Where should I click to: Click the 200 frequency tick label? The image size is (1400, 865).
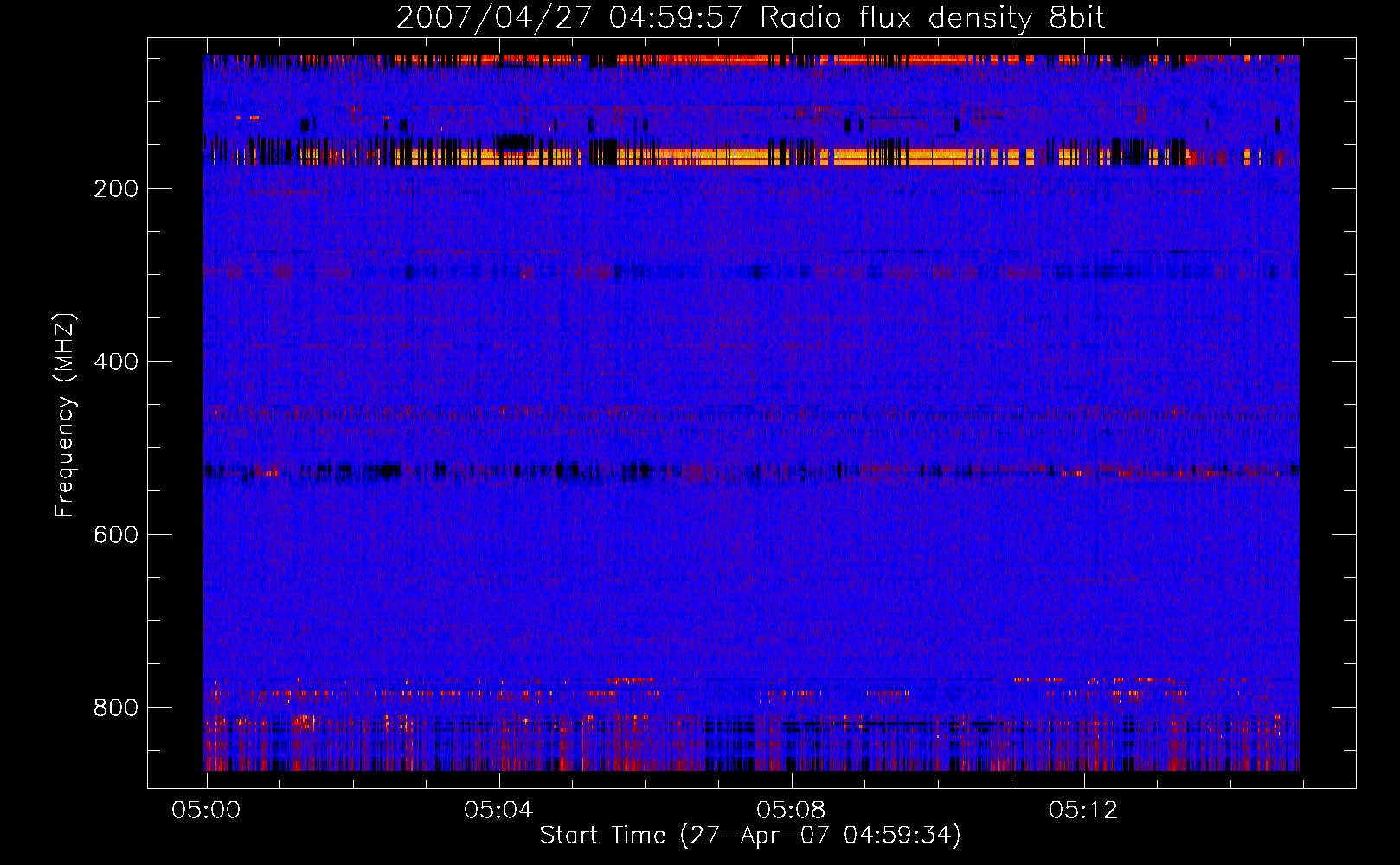coord(116,189)
